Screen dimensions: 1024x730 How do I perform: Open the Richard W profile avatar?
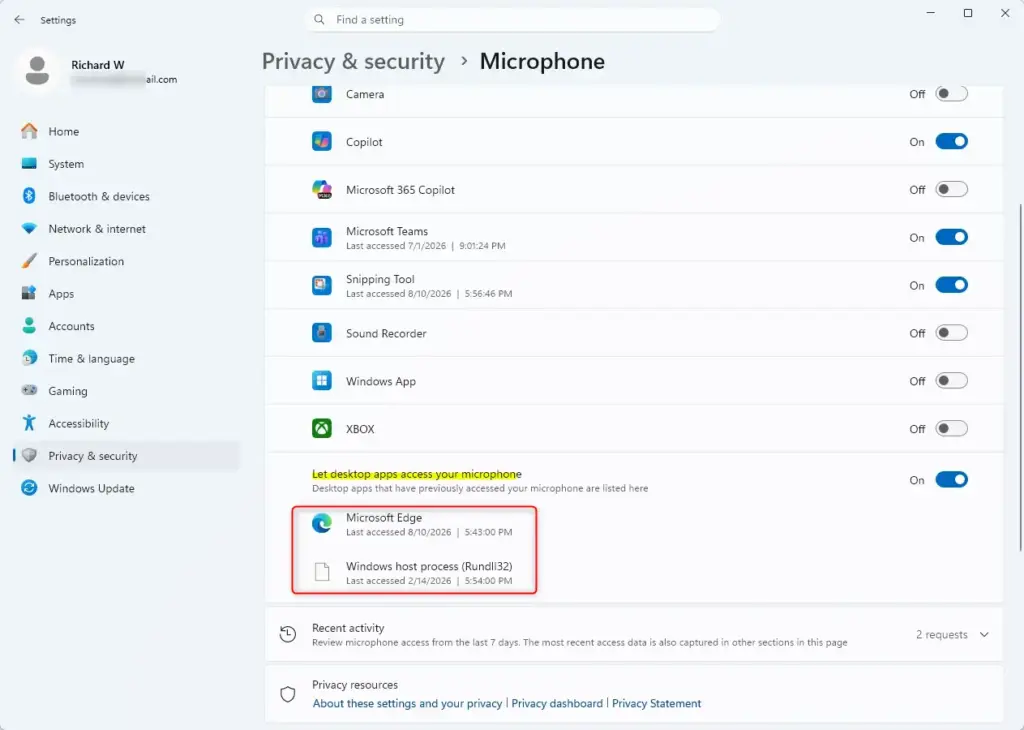tap(37, 71)
